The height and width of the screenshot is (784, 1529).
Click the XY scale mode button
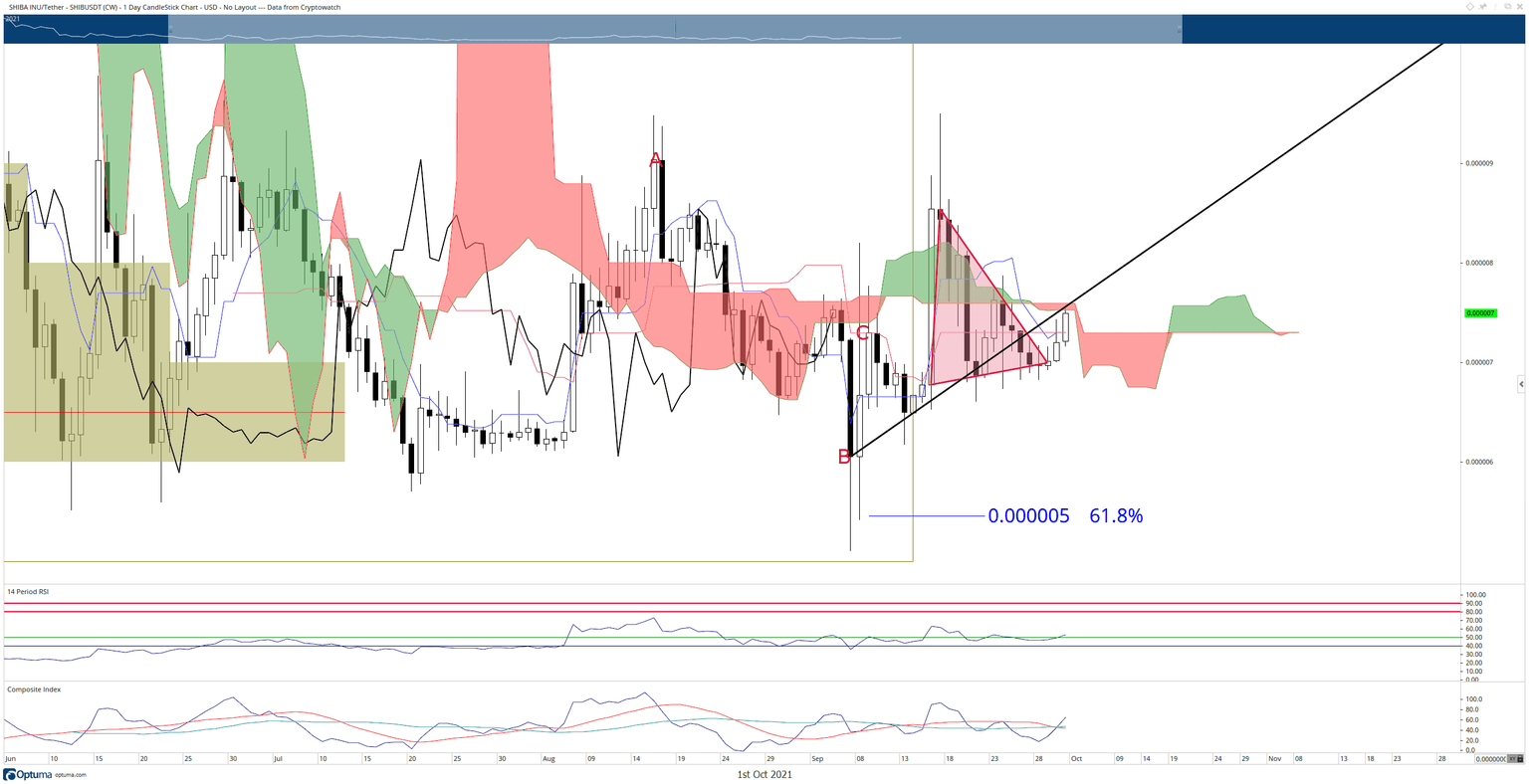[x=1512, y=759]
